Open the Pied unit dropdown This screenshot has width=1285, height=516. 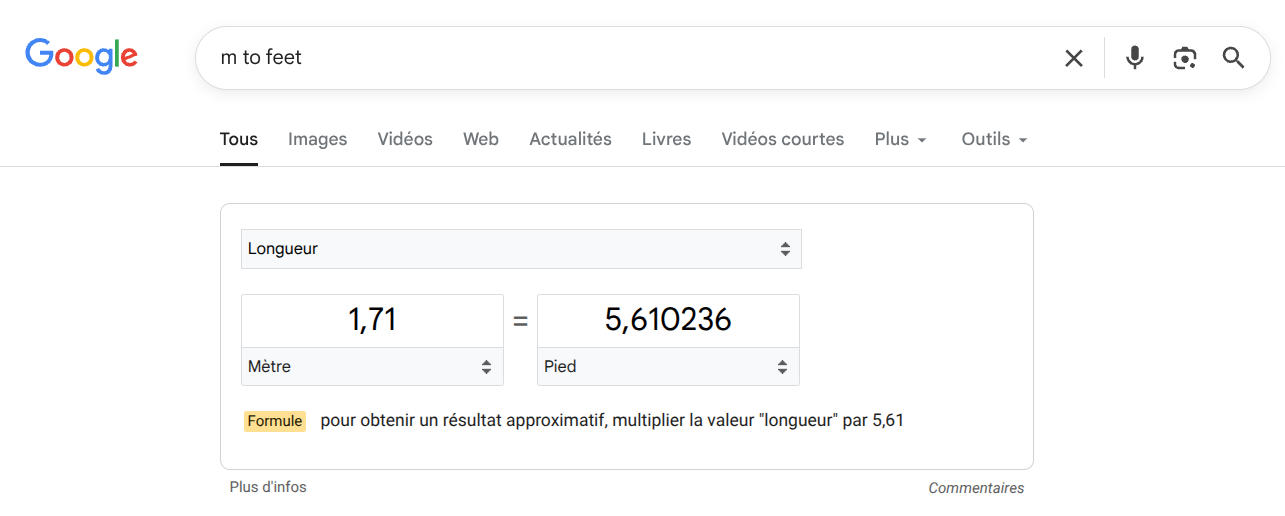[668, 367]
